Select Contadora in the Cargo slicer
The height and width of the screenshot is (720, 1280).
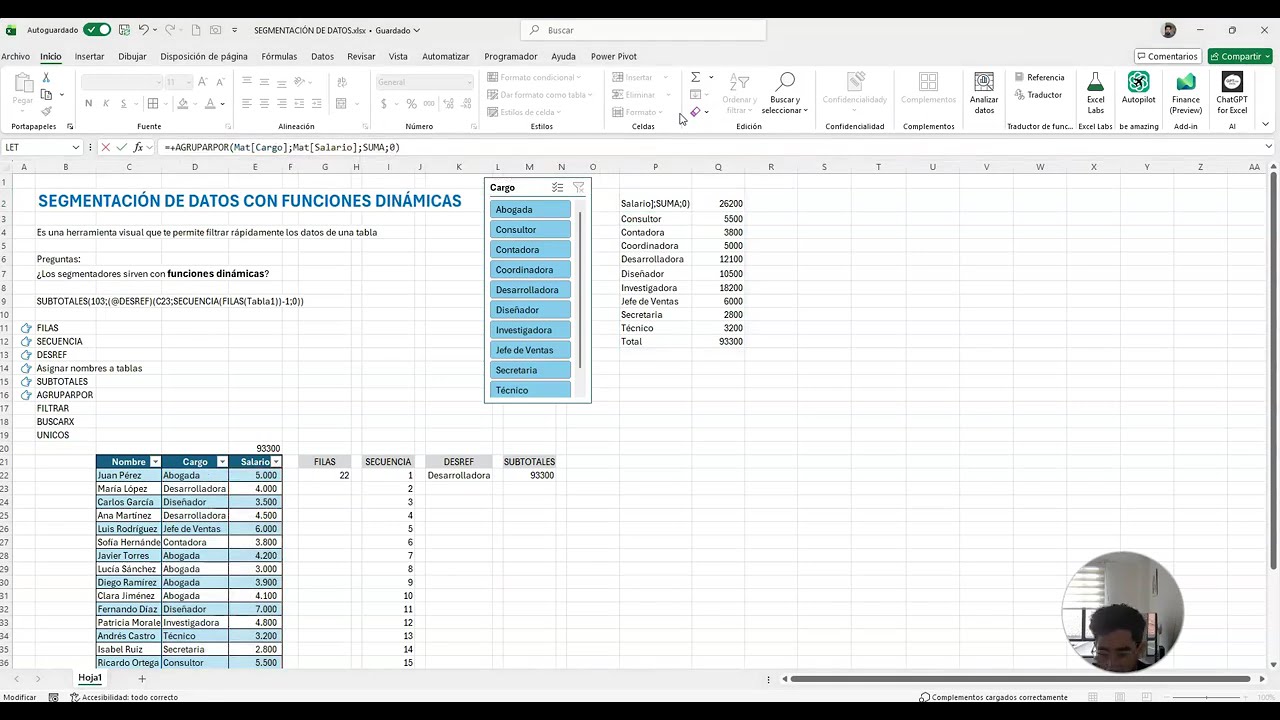(x=531, y=249)
